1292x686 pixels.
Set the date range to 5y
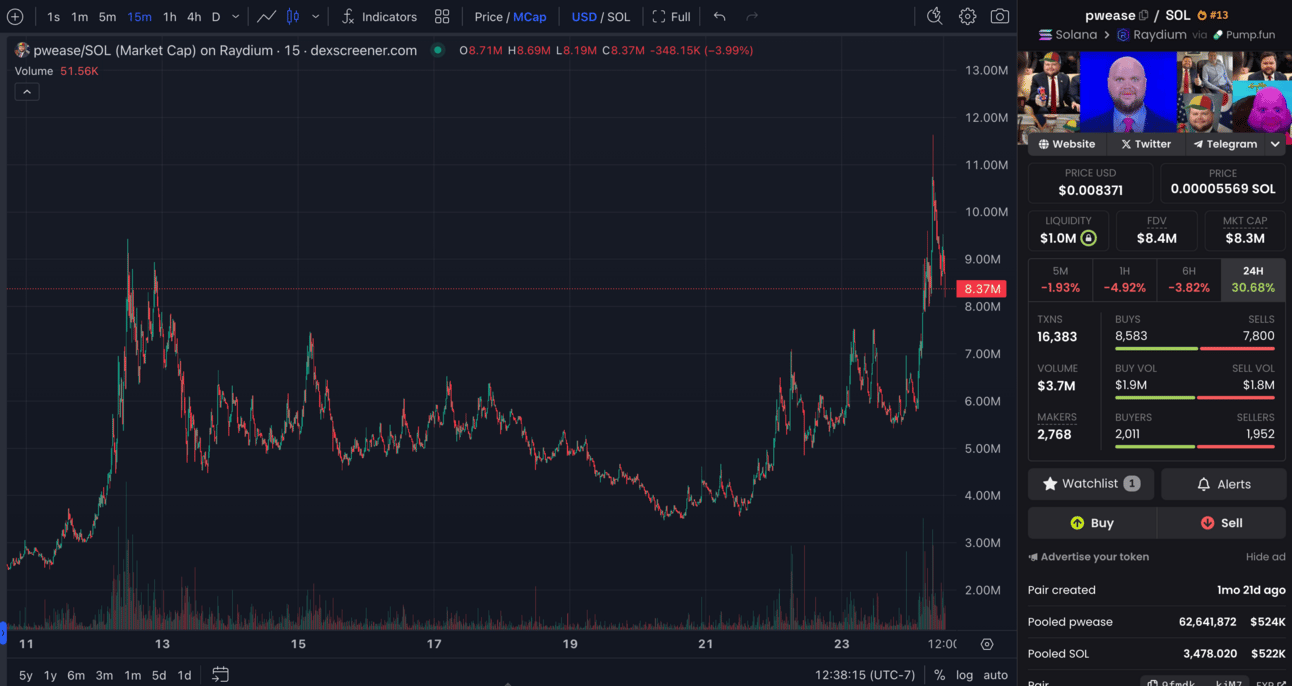coord(25,675)
